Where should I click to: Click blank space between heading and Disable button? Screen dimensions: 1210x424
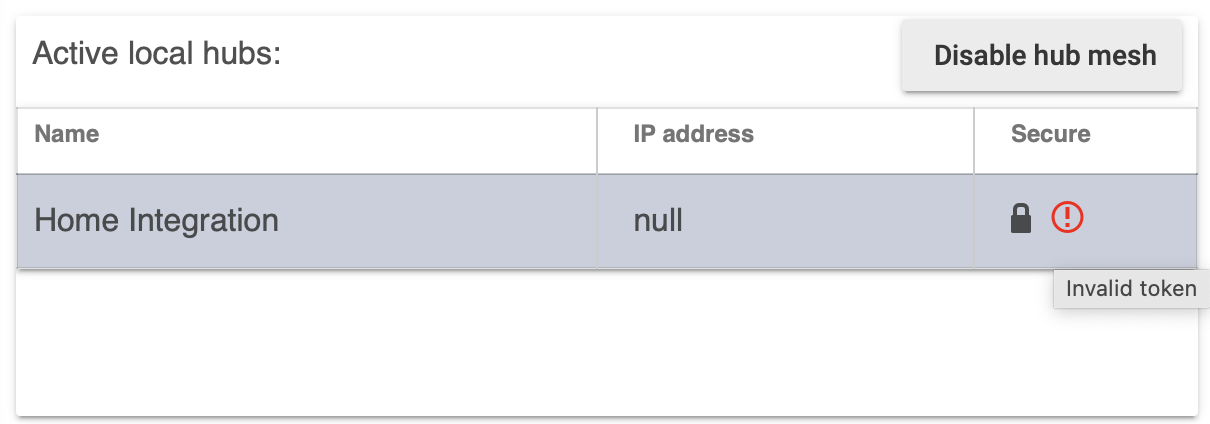click(x=590, y=55)
